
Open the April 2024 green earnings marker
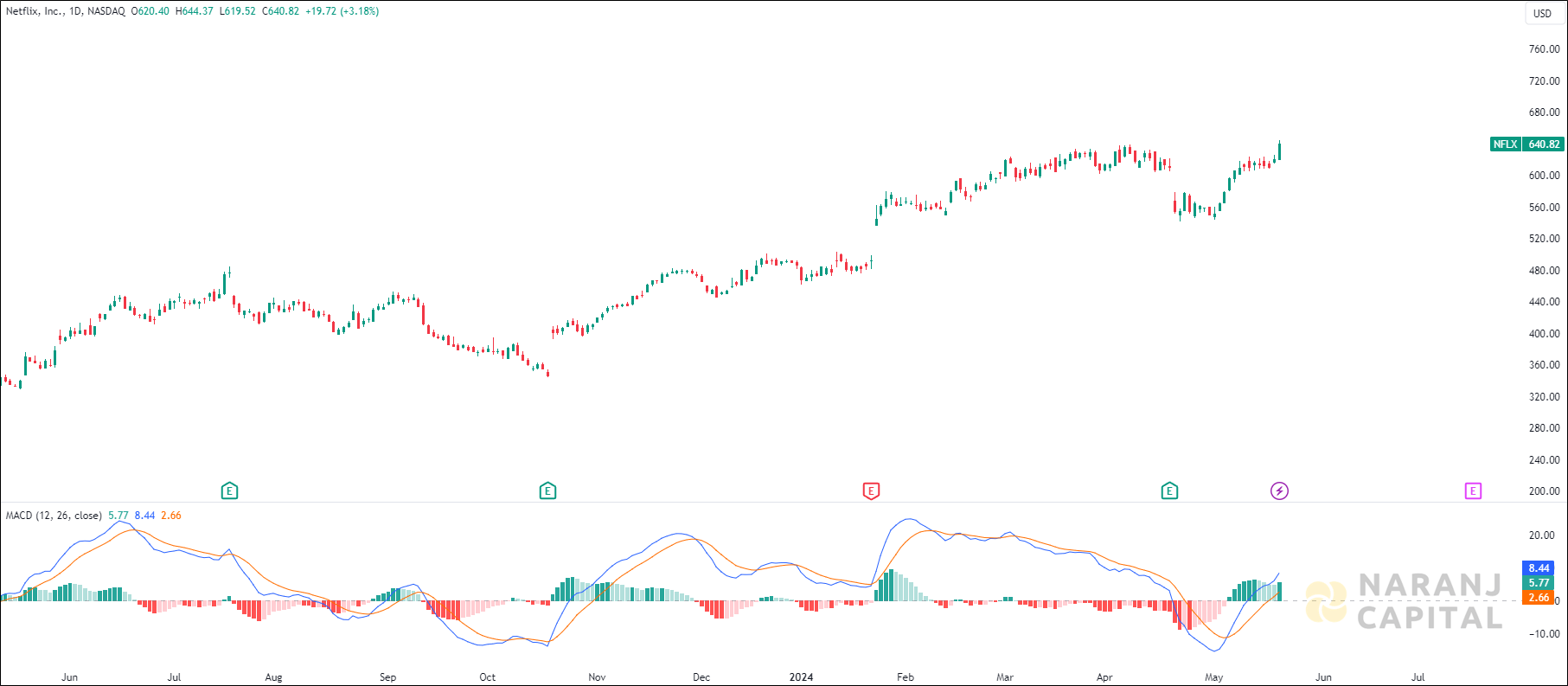[1169, 491]
